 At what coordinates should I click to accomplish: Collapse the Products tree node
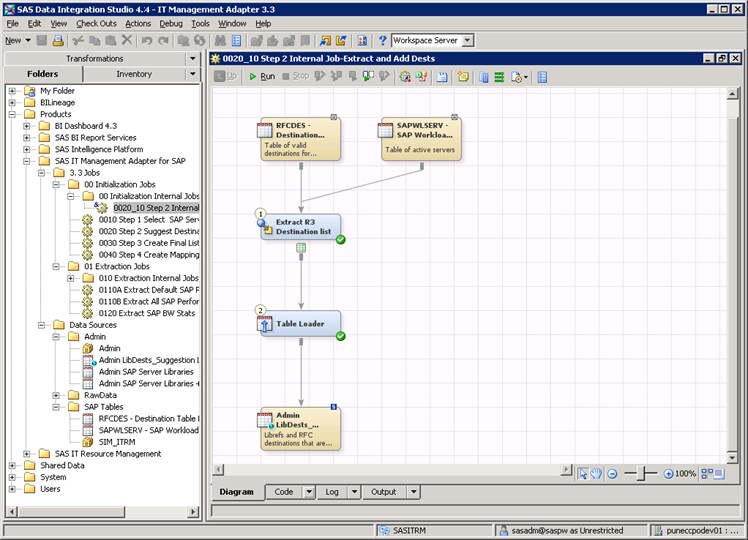coord(12,114)
